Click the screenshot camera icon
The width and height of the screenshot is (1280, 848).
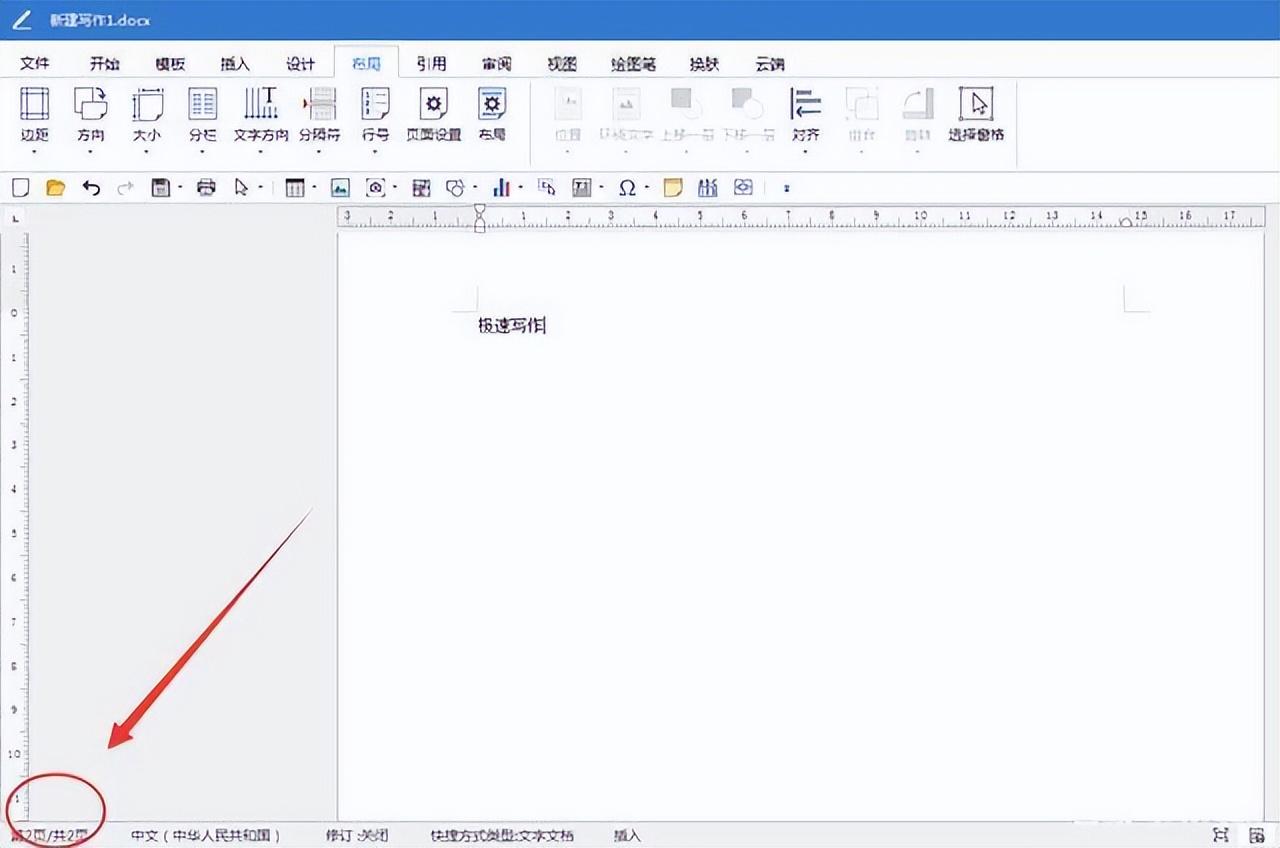click(x=375, y=187)
